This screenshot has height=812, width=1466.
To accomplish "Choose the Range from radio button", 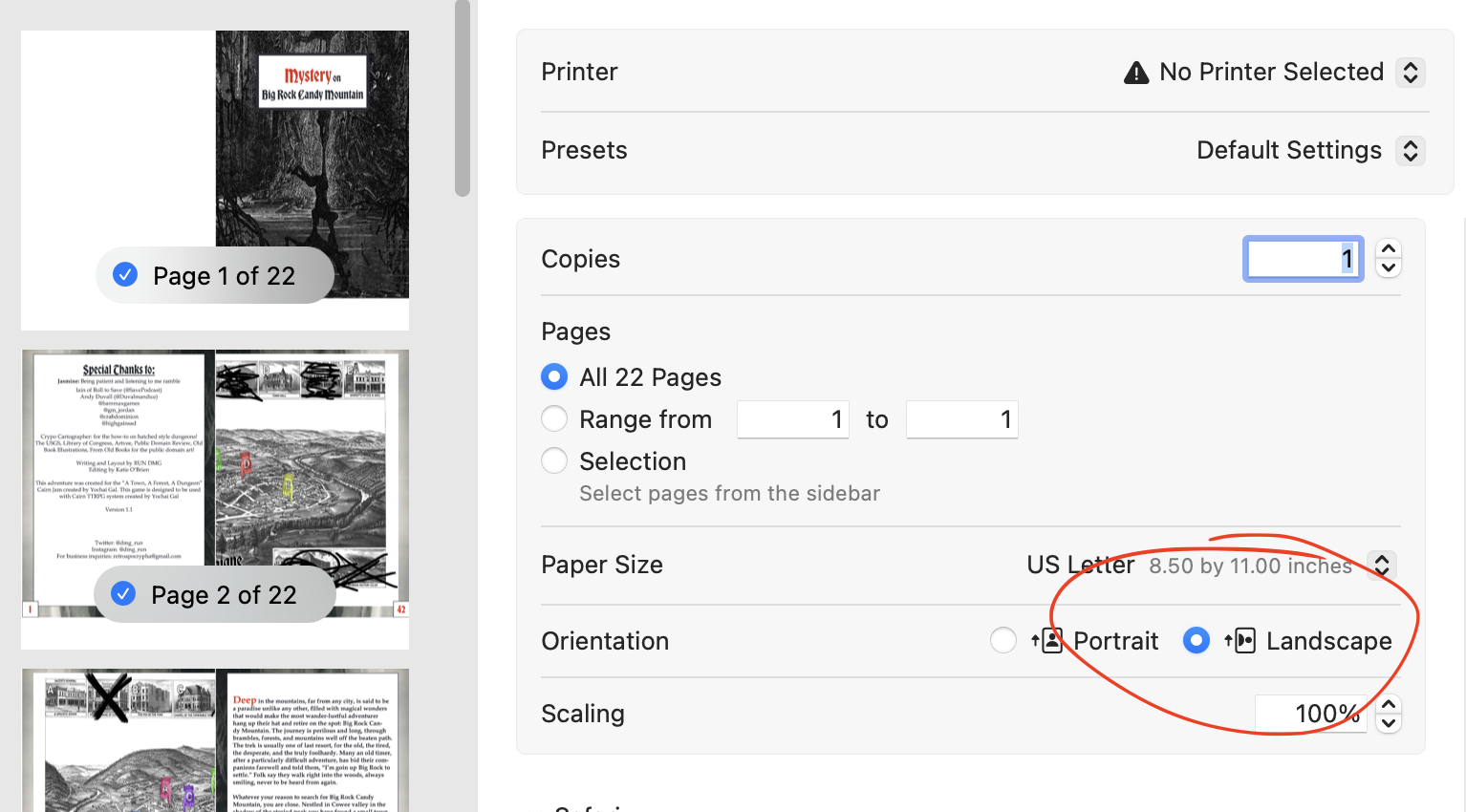I will [554, 419].
